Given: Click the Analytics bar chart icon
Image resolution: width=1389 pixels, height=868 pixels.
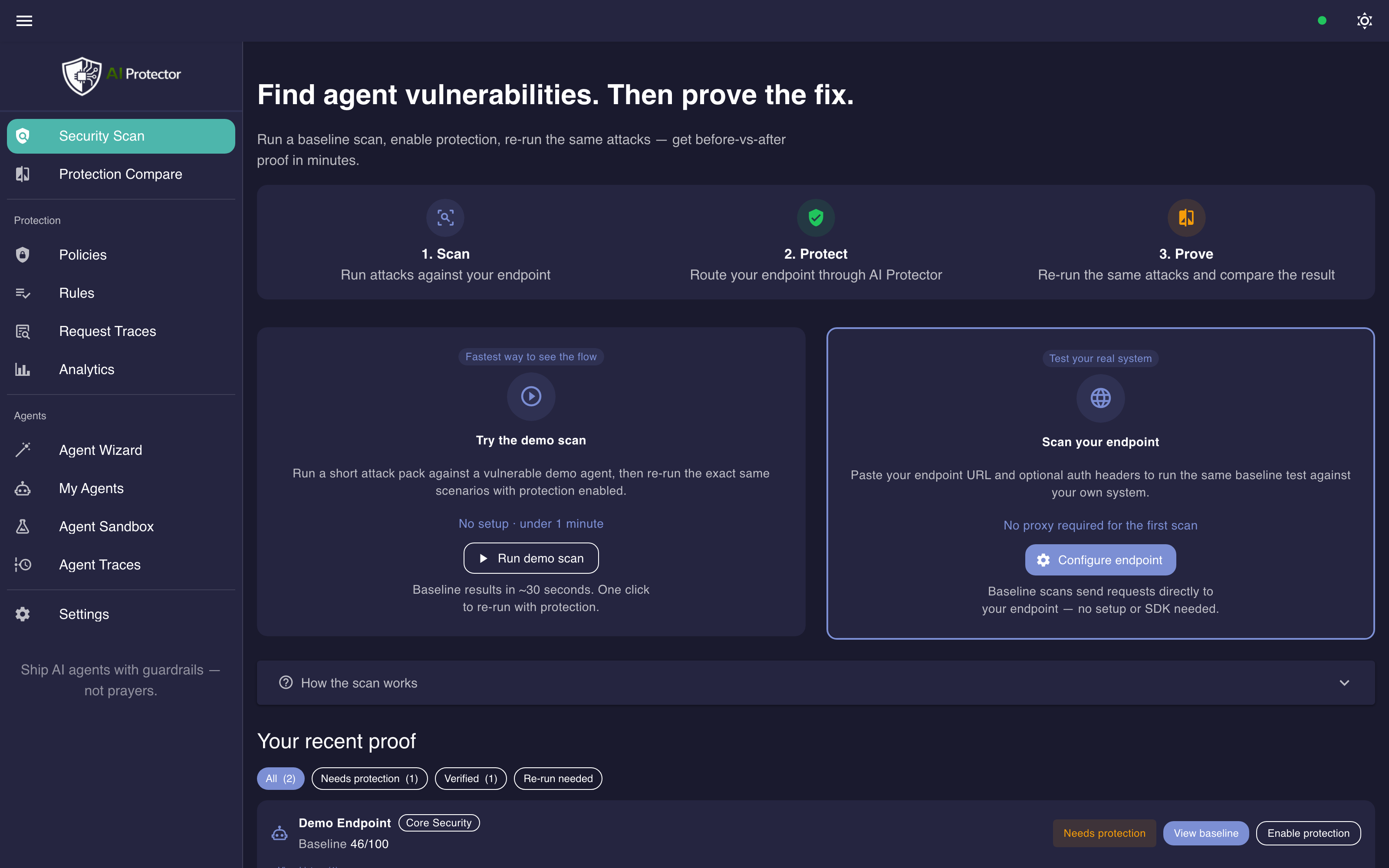Looking at the screenshot, I should tap(23, 369).
